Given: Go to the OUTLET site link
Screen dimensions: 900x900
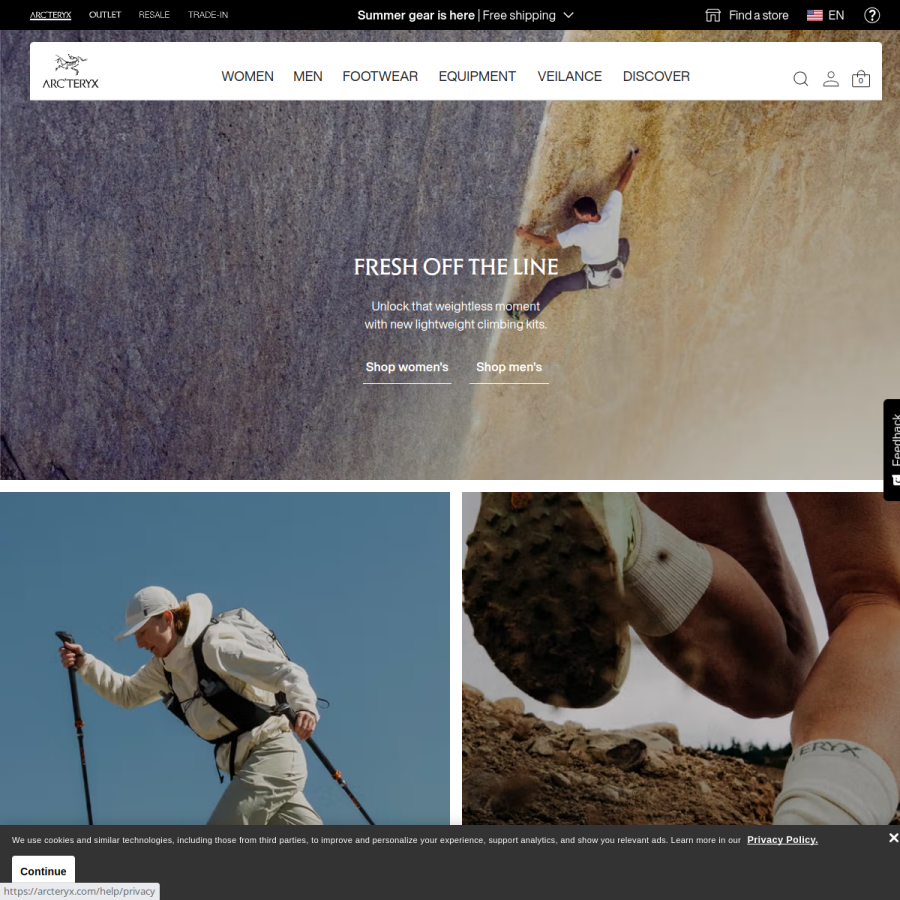Looking at the screenshot, I should click(105, 15).
